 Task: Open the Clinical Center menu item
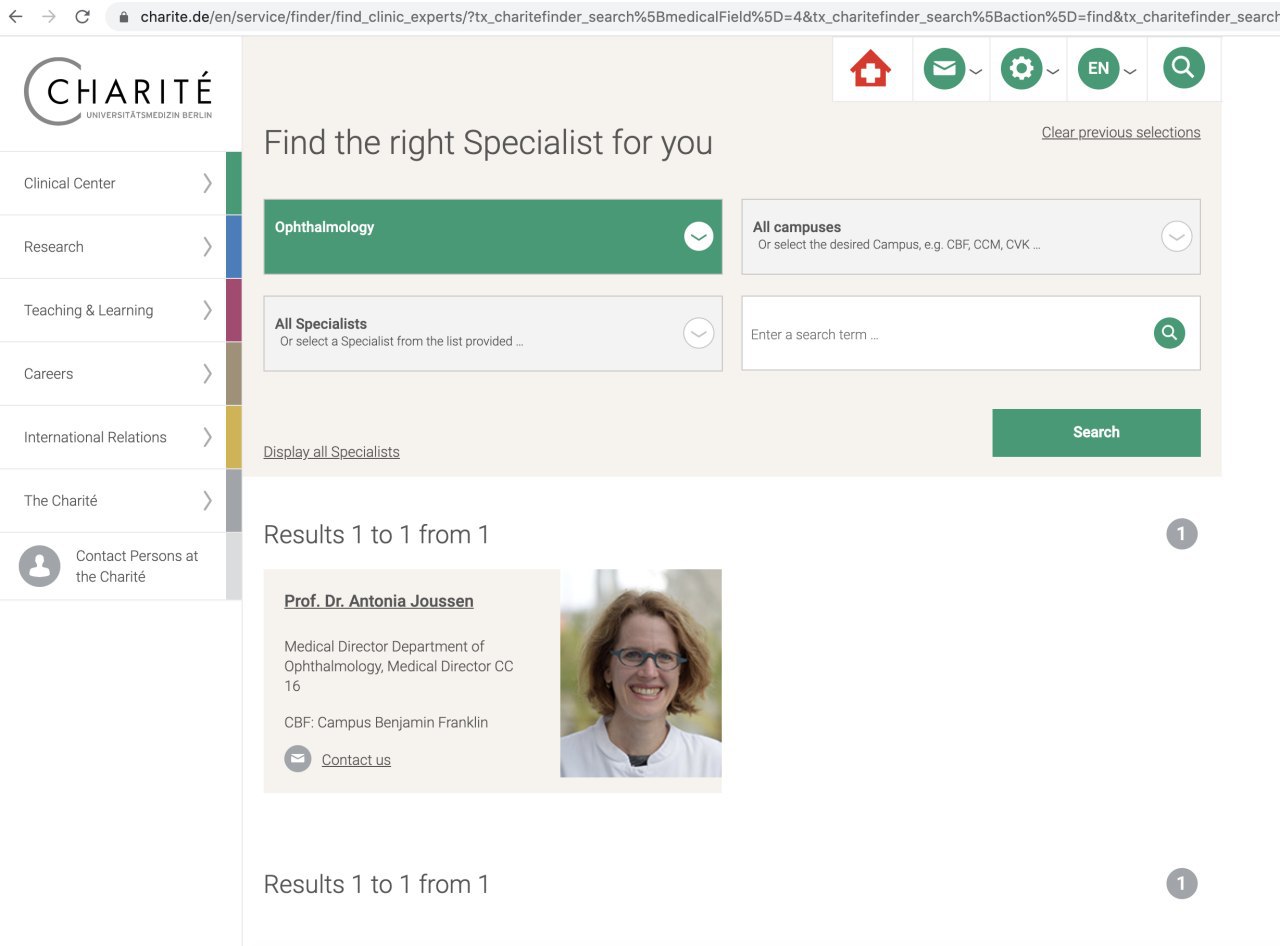point(120,183)
